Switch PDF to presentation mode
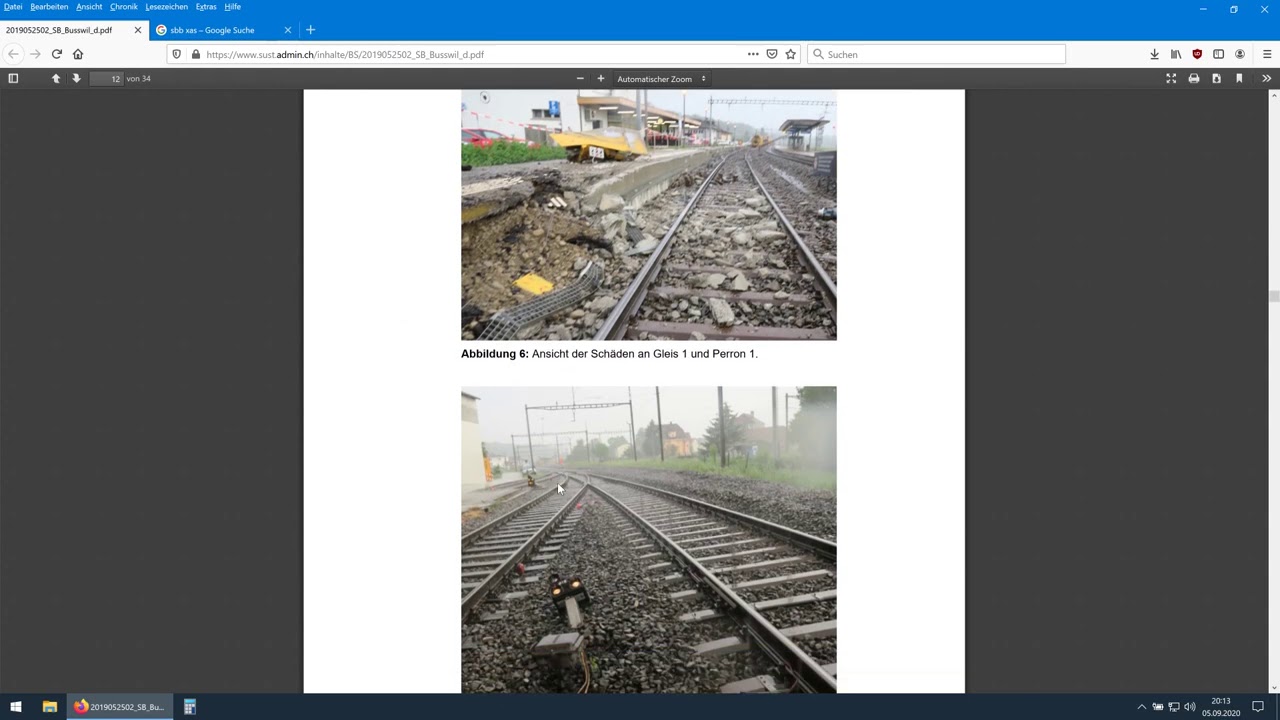 click(1171, 78)
